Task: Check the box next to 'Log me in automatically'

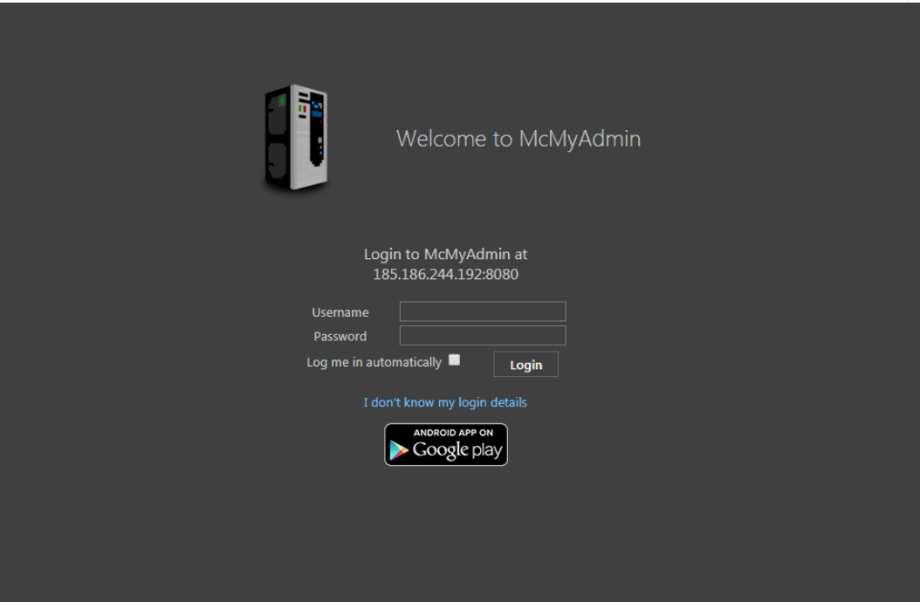Action: click(454, 358)
